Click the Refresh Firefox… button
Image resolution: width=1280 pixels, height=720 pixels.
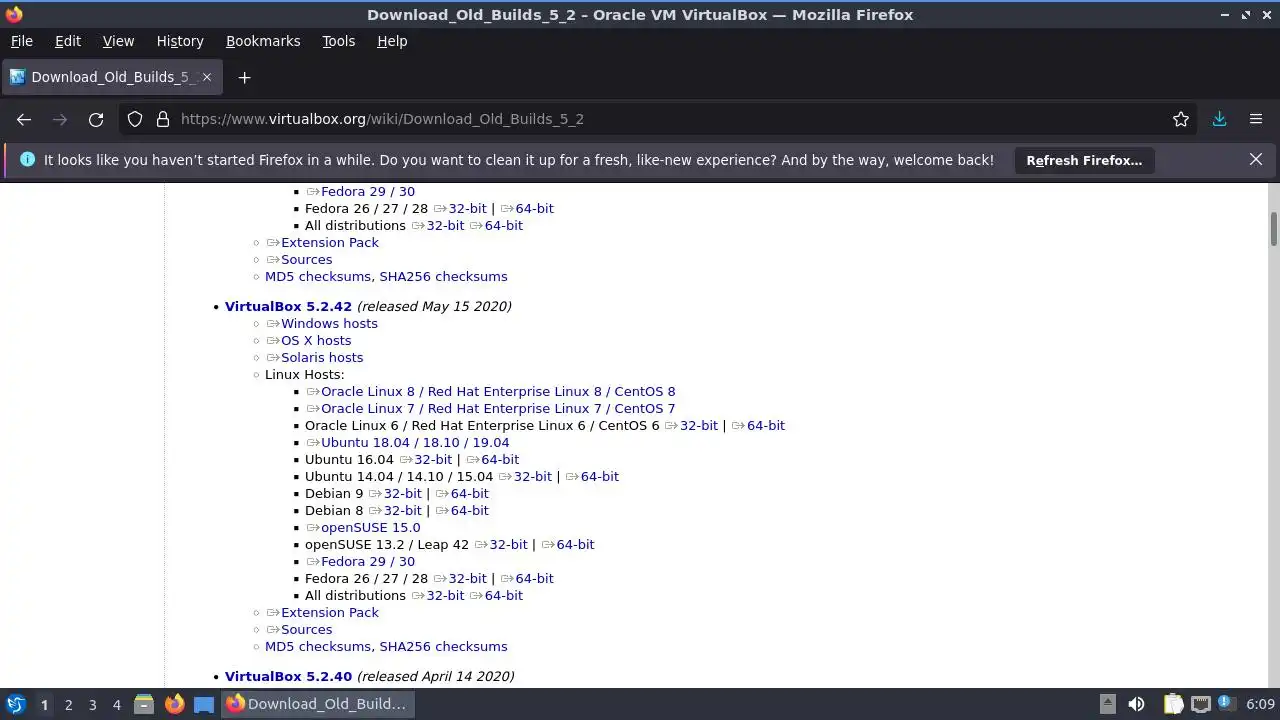coord(1084,160)
